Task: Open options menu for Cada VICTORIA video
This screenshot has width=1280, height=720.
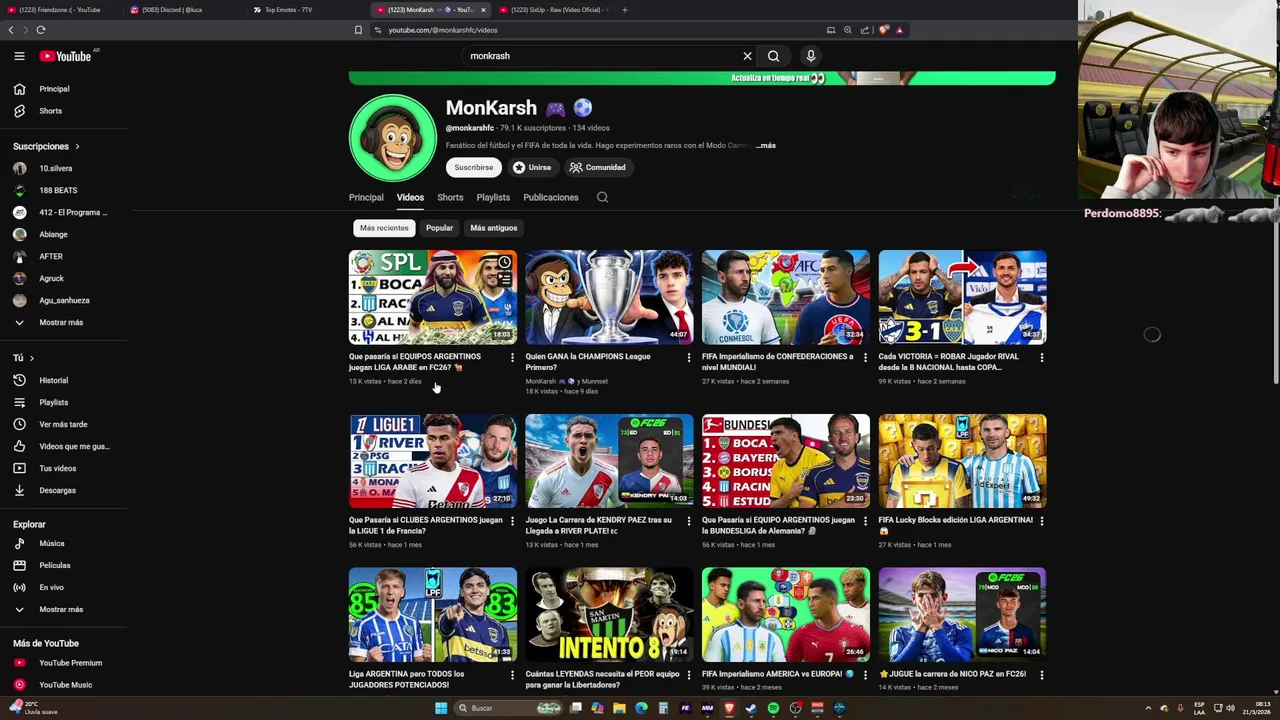Action: click(1042, 357)
